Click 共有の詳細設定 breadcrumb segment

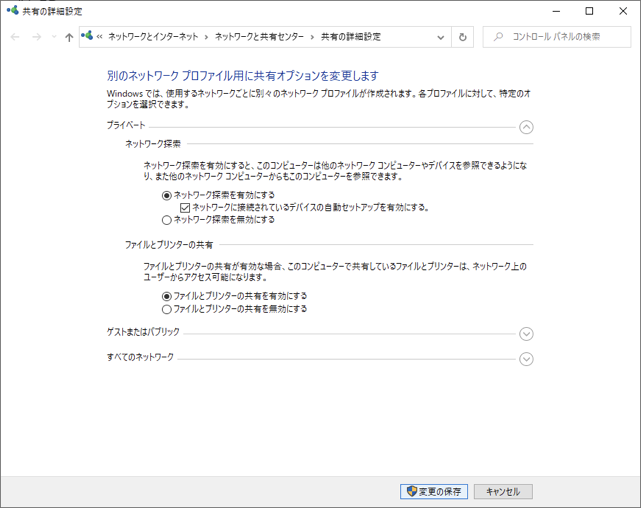pos(351,37)
